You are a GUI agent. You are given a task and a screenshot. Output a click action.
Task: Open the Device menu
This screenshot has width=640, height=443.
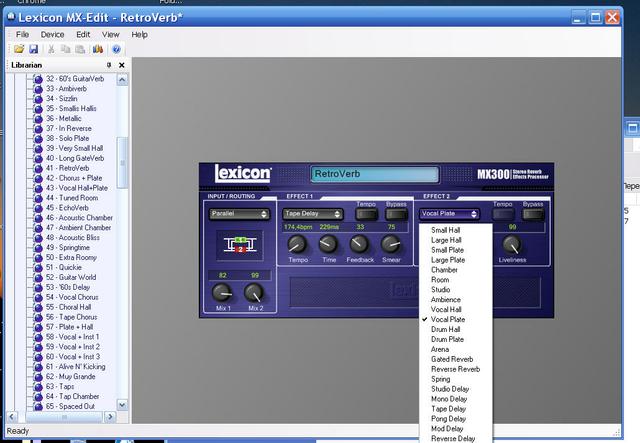[x=52, y=34]
